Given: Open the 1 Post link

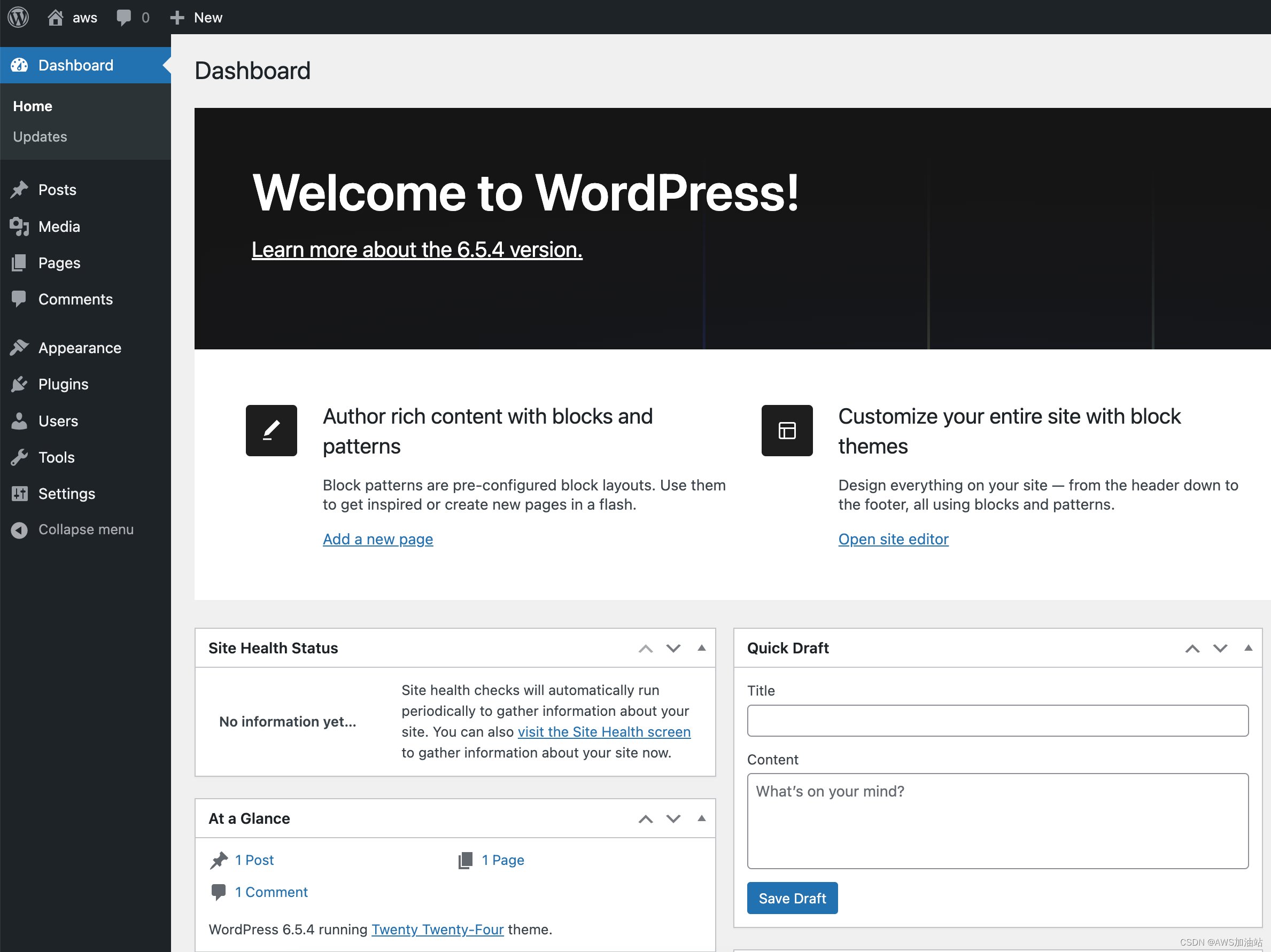Looking at the screenshot, I should pos(254,860).
